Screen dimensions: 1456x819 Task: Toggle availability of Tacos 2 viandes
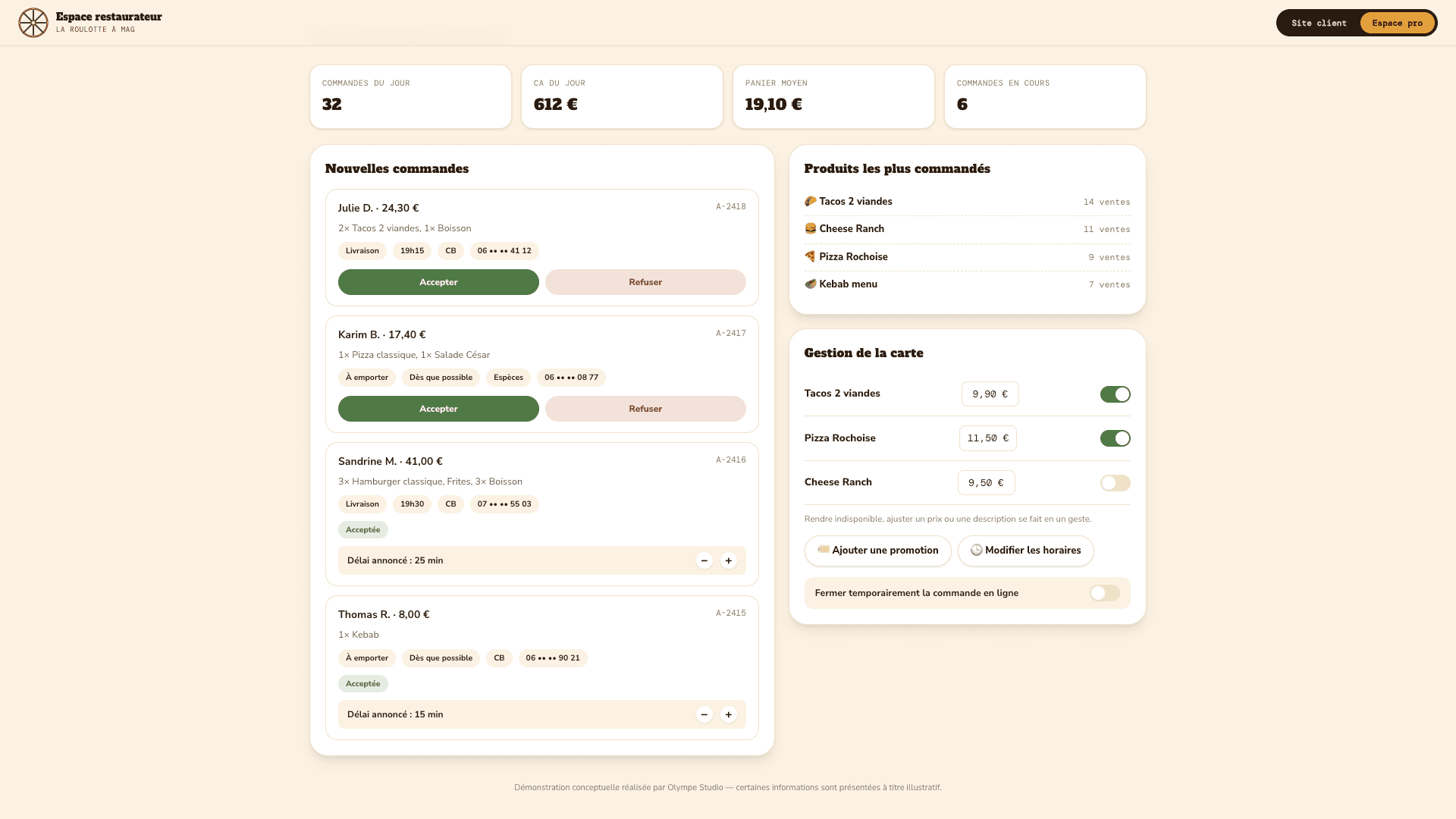point(1116,394)
